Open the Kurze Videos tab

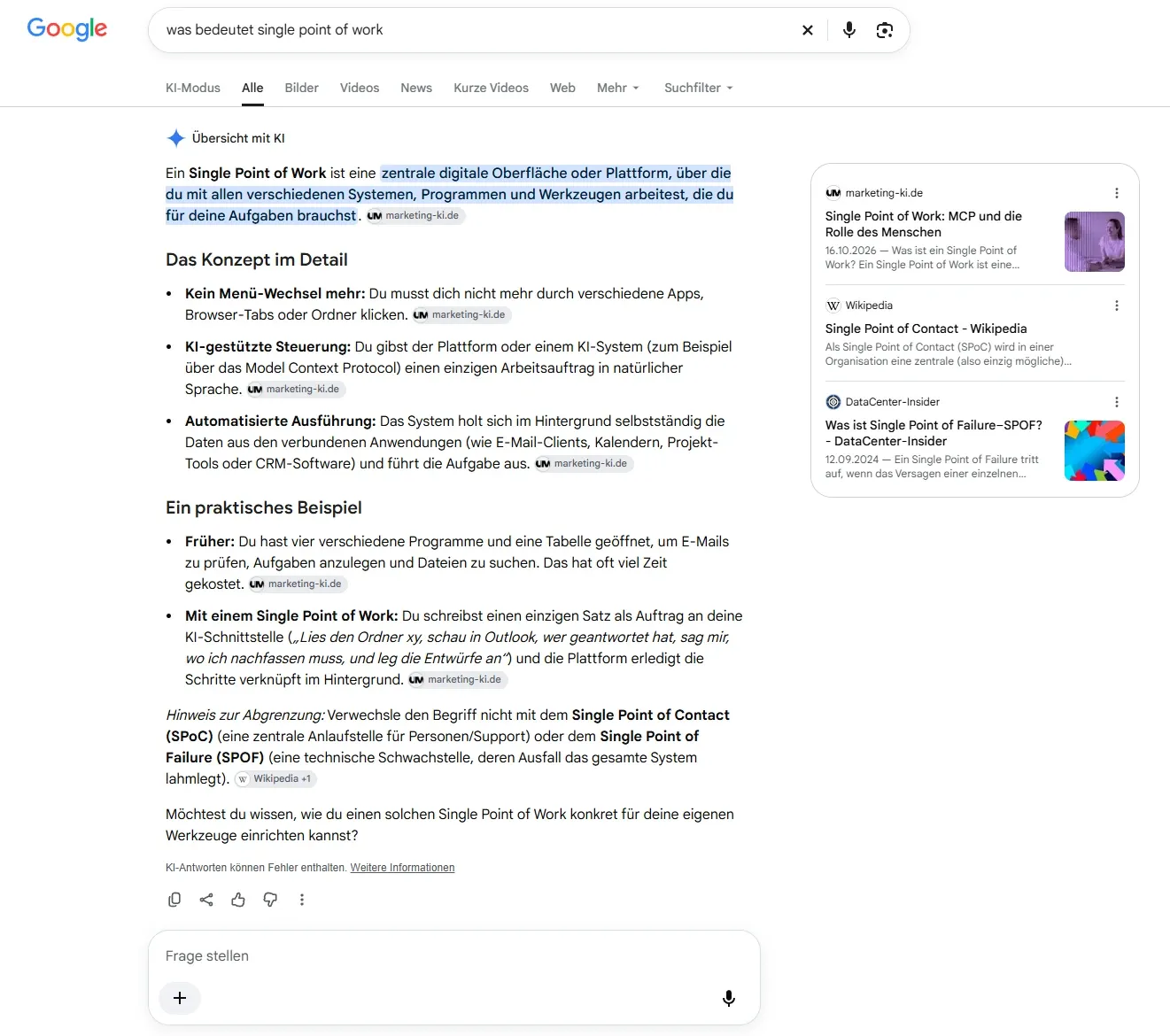coord(492,88)
